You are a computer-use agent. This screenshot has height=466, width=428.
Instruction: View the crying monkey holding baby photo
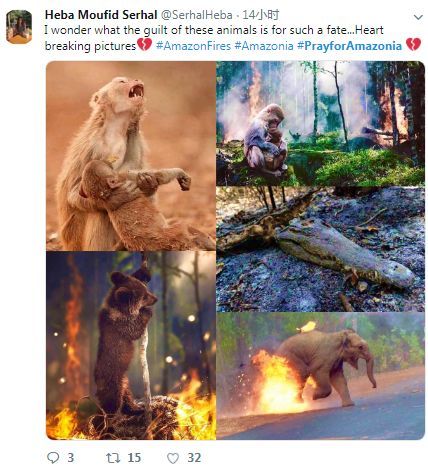click(131, 156)
